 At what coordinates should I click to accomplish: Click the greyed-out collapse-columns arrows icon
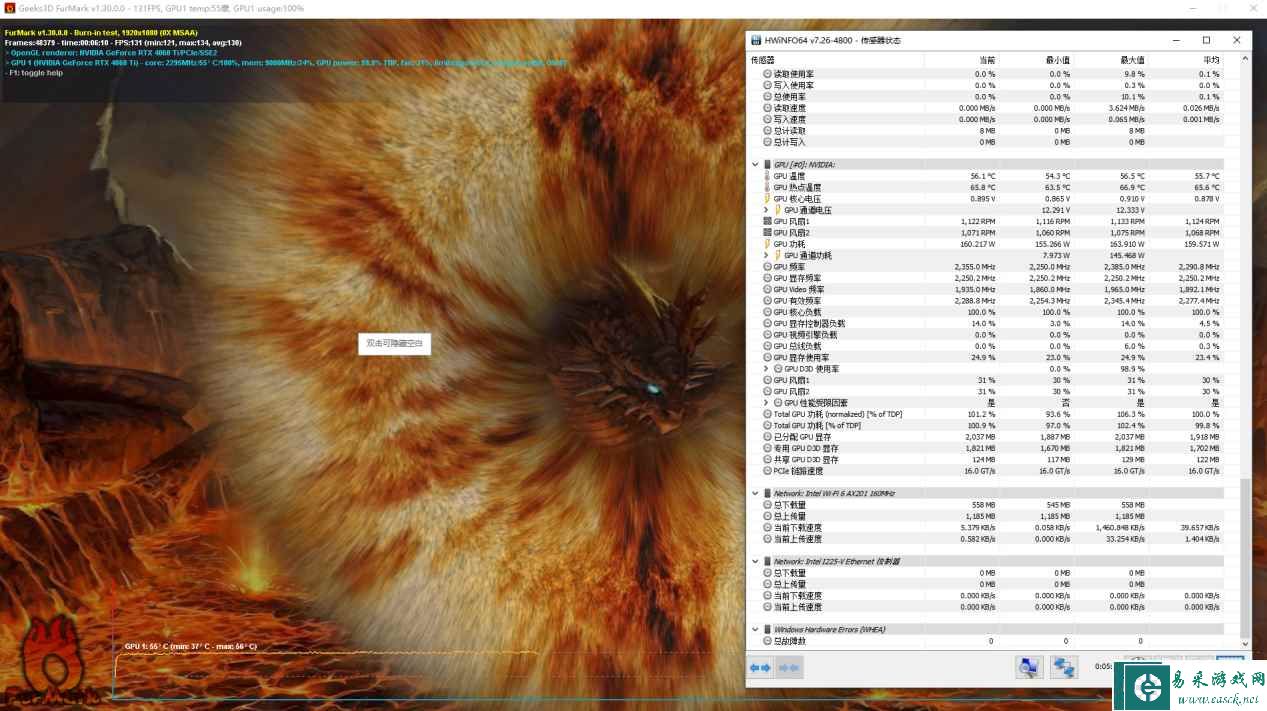(789, 668)
